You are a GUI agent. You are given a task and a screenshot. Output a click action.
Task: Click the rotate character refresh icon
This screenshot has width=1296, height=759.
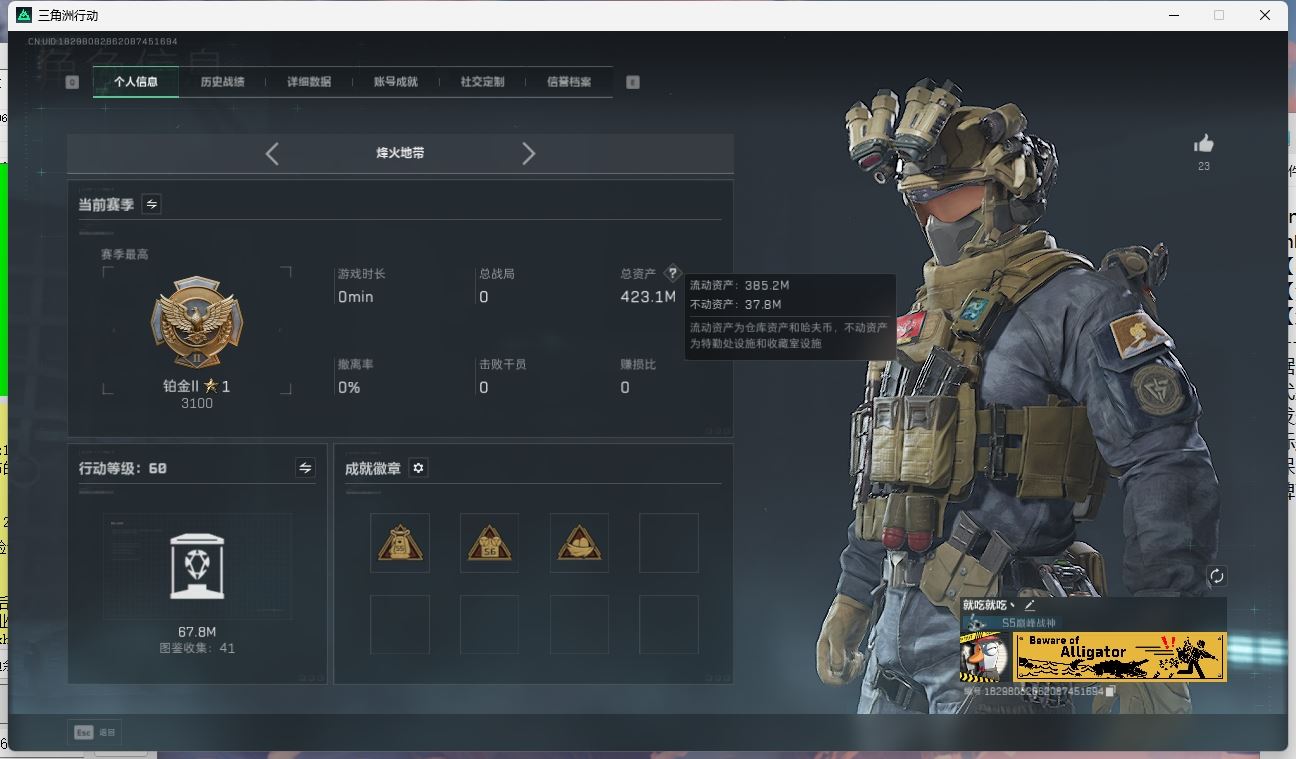point(1216,576)
